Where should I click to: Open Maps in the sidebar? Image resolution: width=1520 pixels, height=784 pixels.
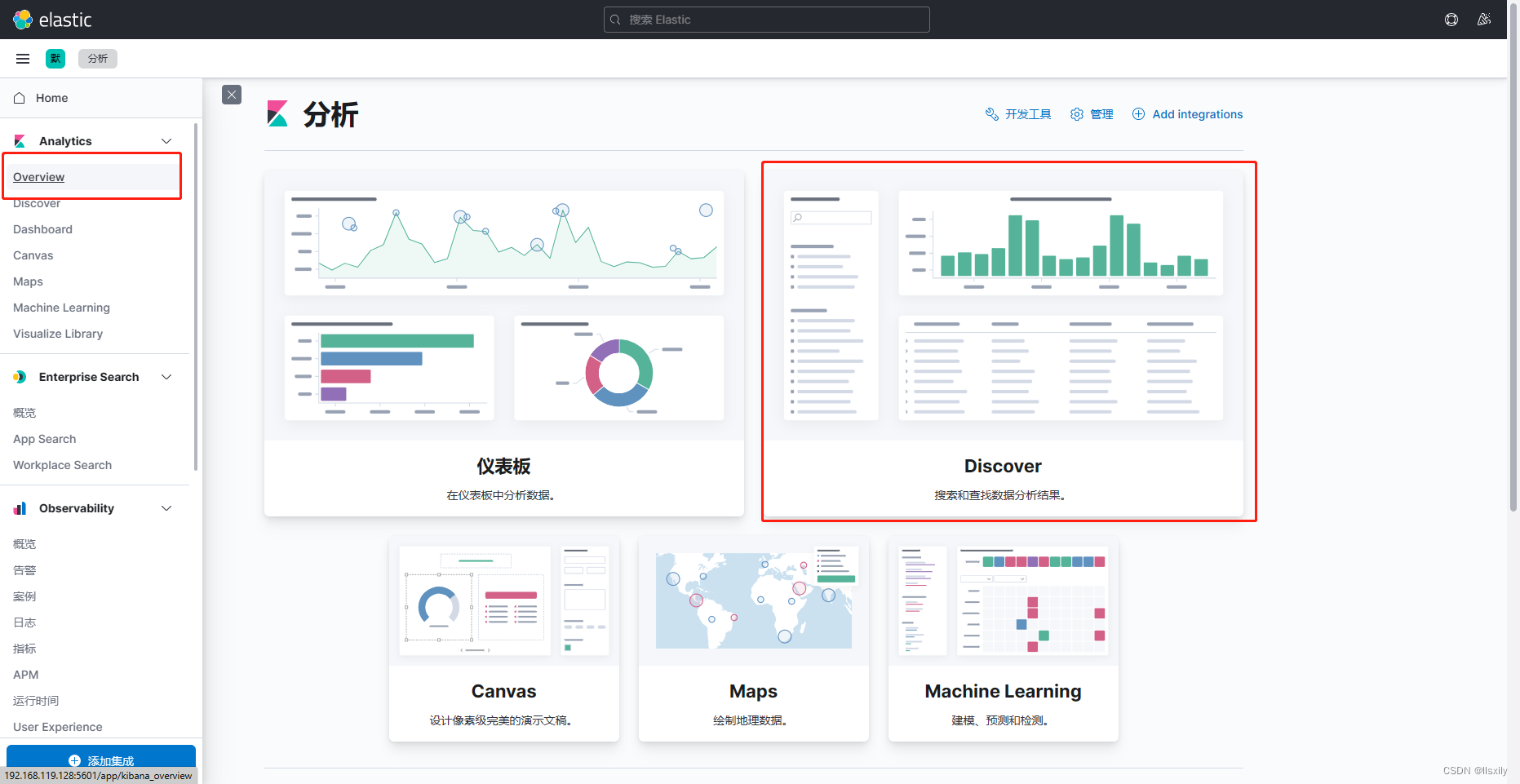point(28,281)
